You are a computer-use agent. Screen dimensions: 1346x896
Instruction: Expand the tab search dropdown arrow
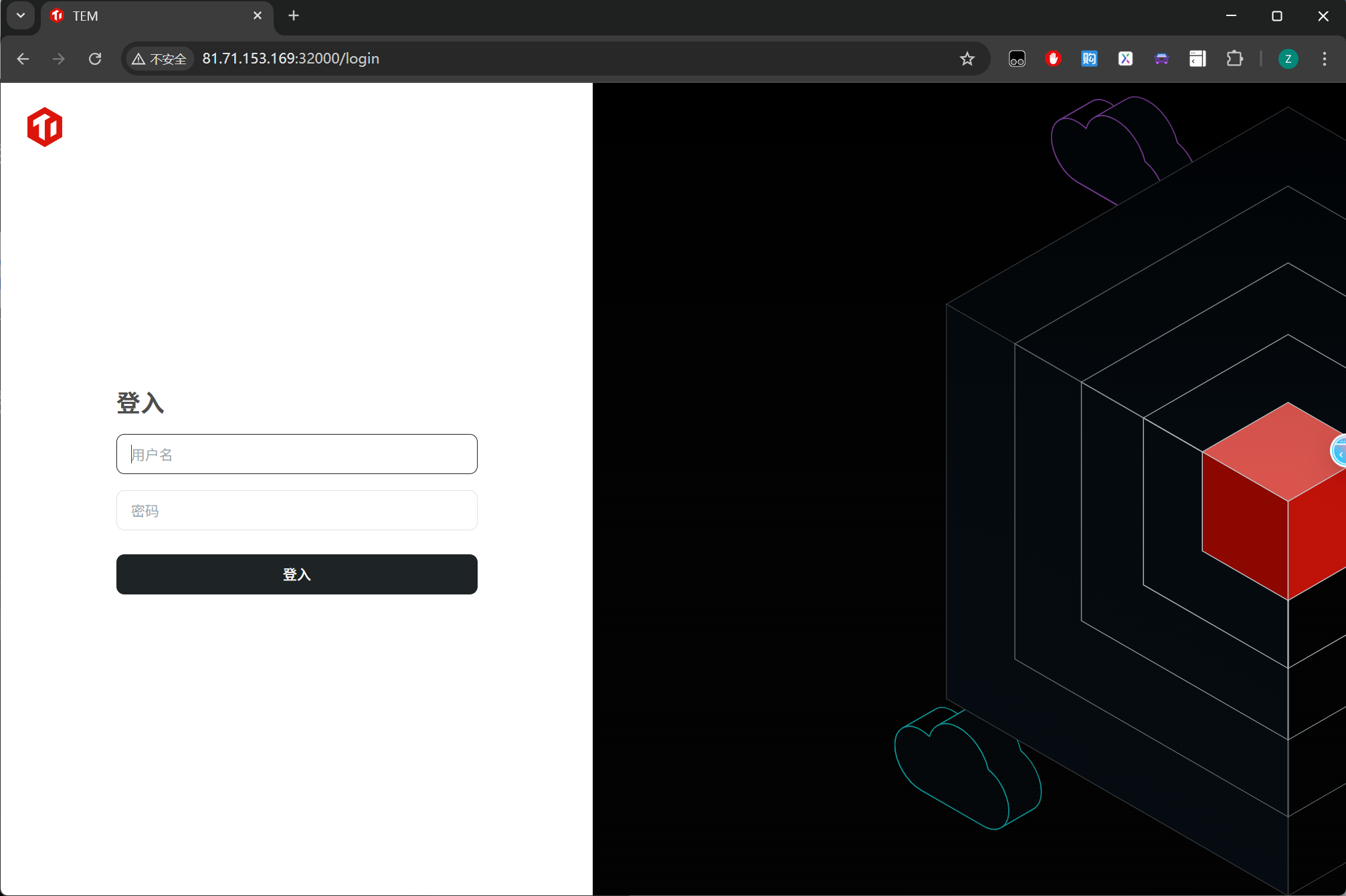[x=21, y=15]
